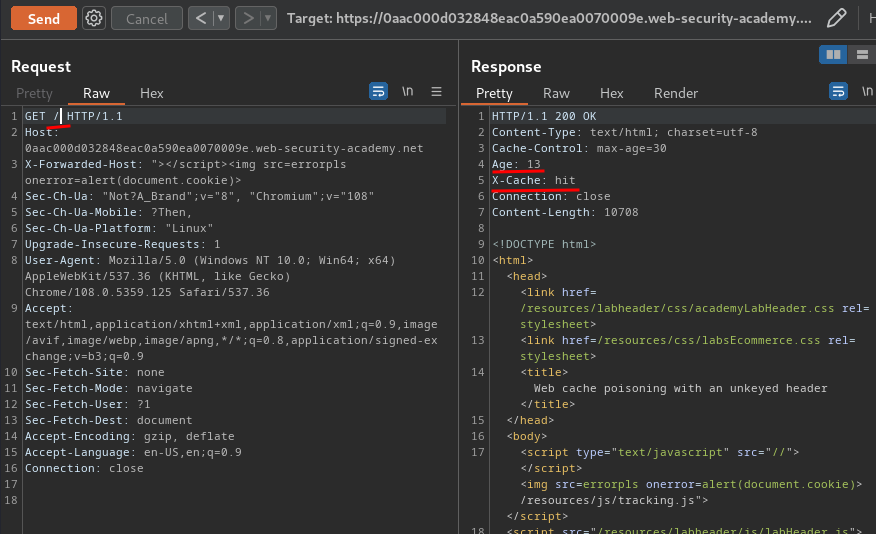Click the GET / HTTP/1.1 request line

click(x=73, y=116)
